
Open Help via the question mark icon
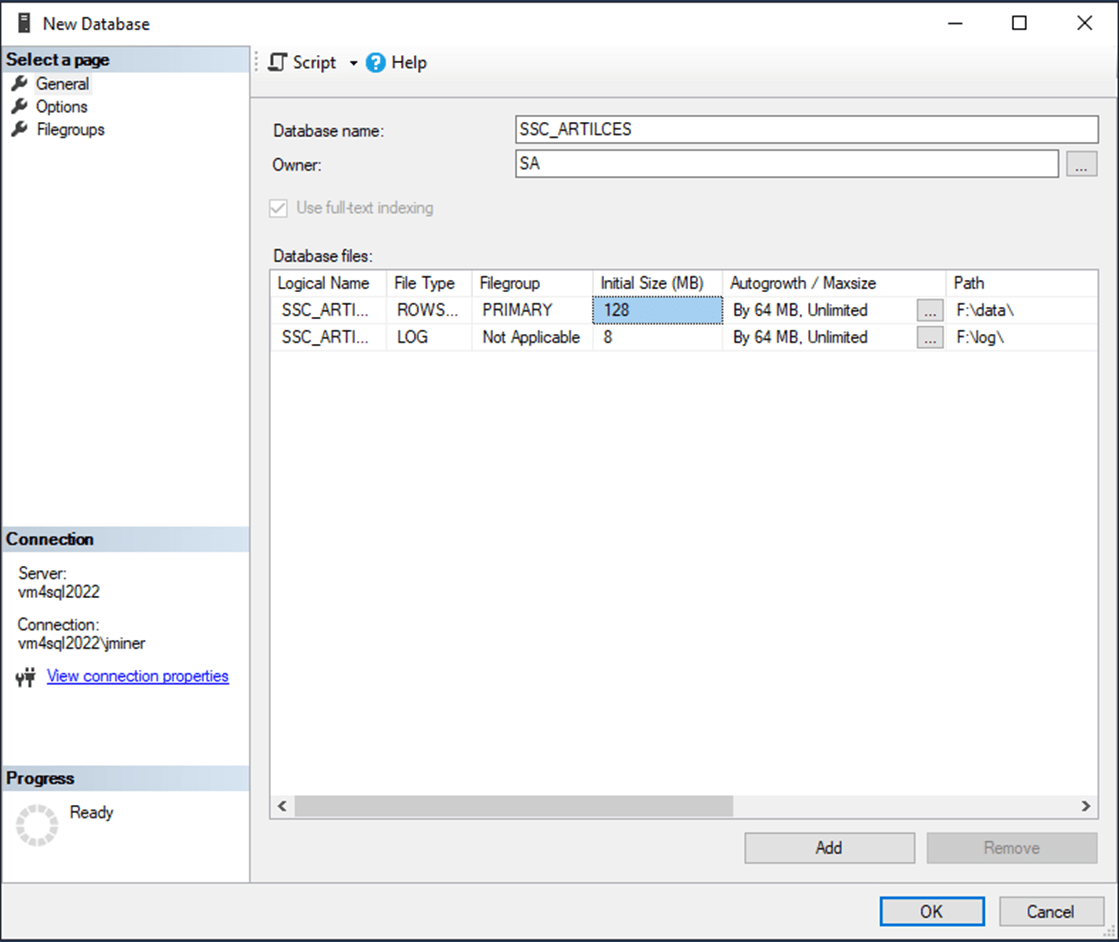(375, 63)
